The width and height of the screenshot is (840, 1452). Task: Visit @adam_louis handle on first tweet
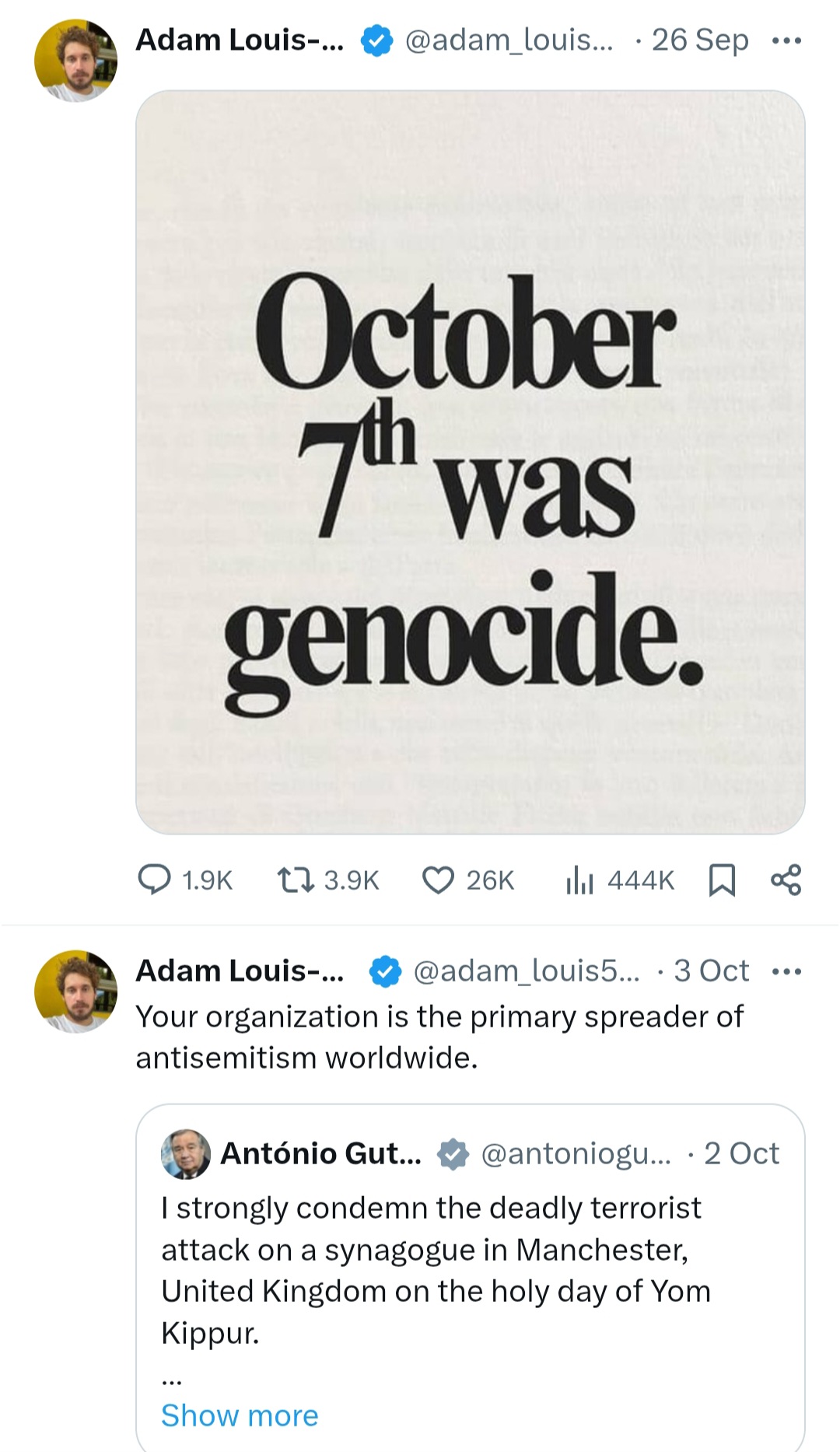509,40
